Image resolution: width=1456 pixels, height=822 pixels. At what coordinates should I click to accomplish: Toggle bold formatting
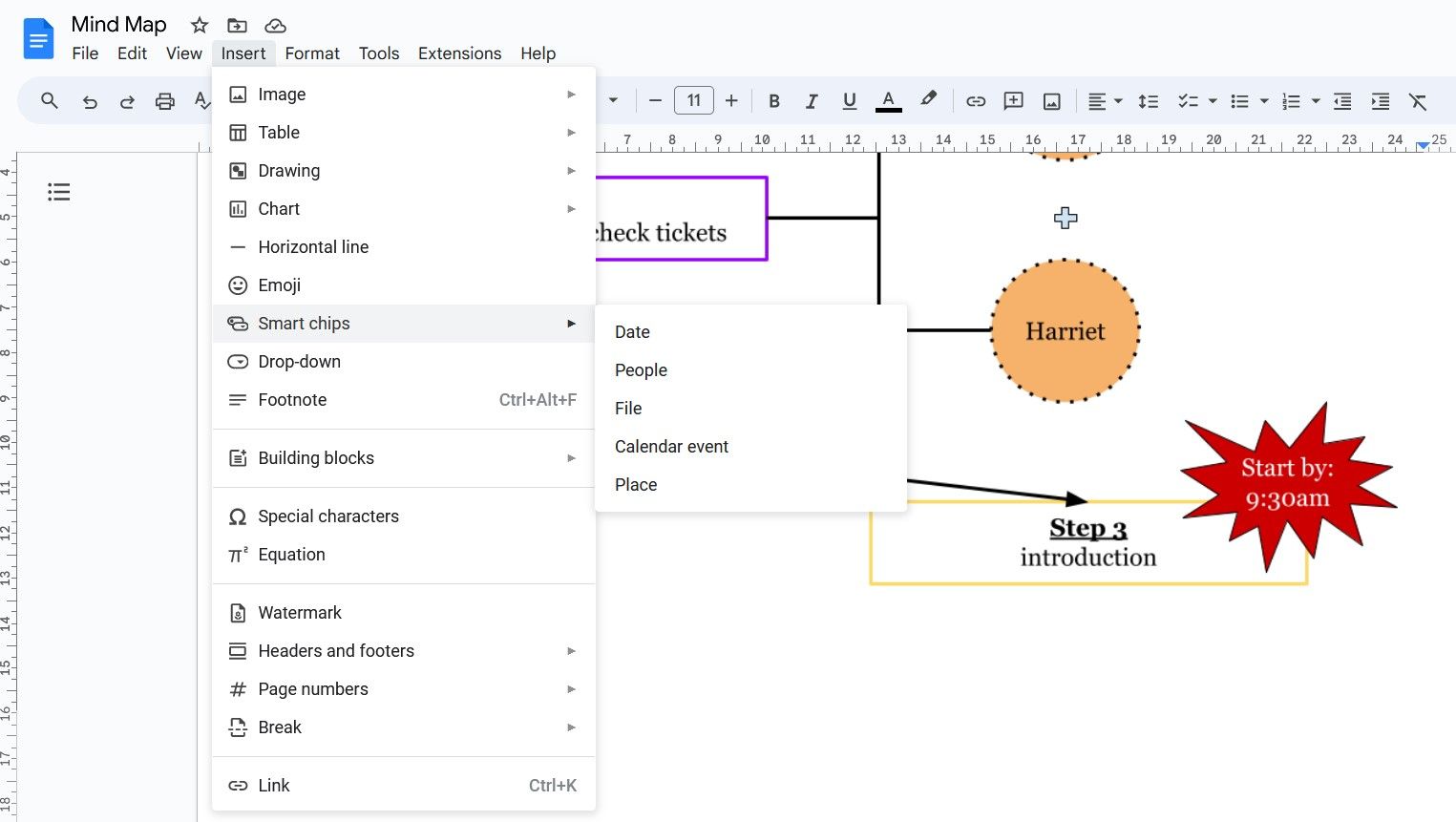[x=773, y=100]
